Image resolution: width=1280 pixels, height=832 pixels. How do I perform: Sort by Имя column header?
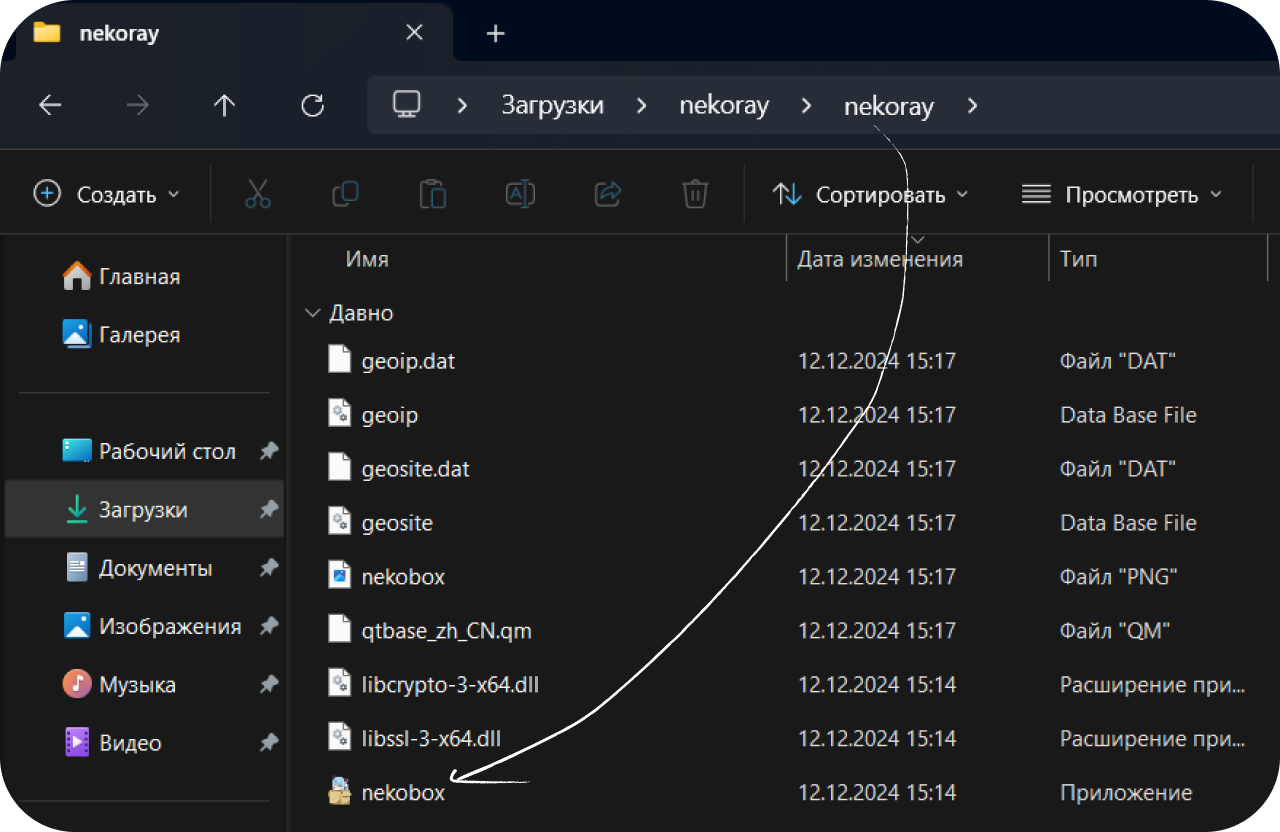(367, 259)
